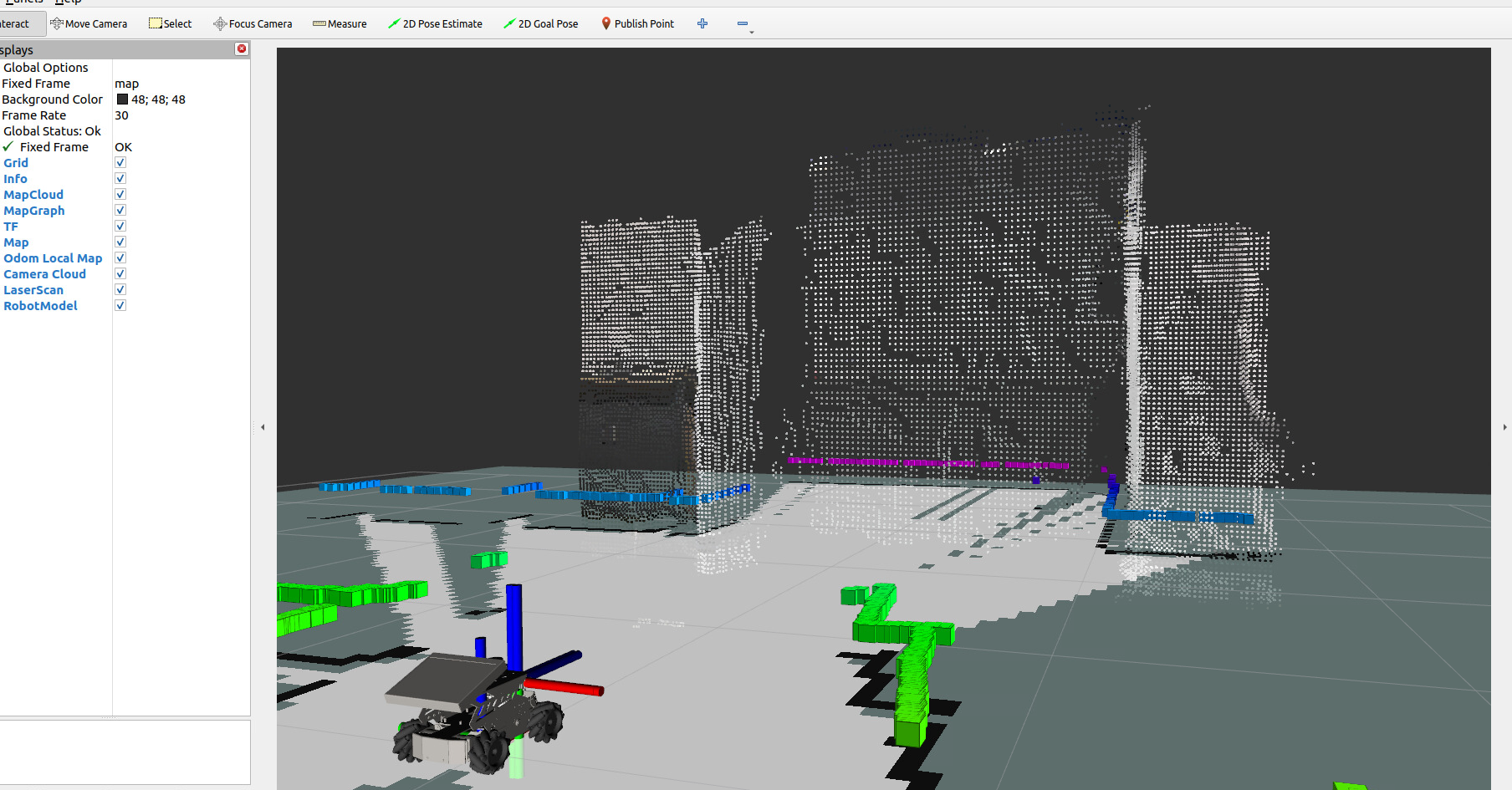
Task: Collapse the left panel with arrow handle
Action: tap(263, 427)
